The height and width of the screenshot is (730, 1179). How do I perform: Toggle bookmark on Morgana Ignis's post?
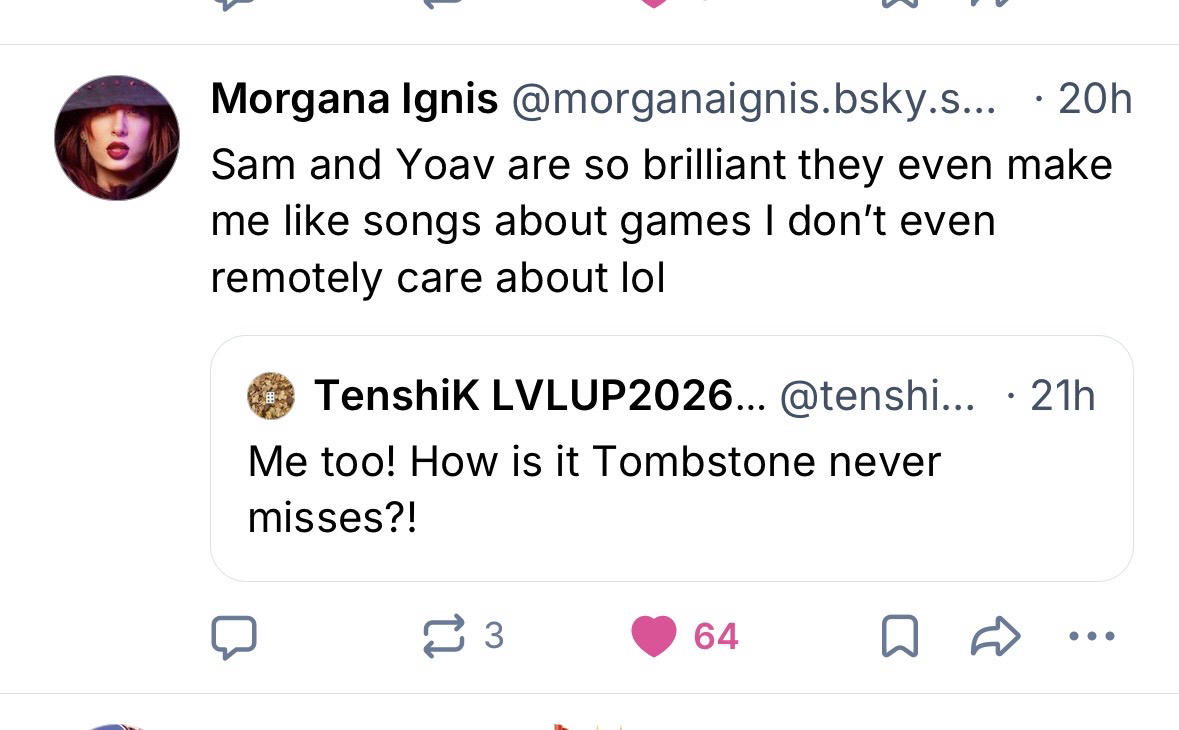point(899,637)
